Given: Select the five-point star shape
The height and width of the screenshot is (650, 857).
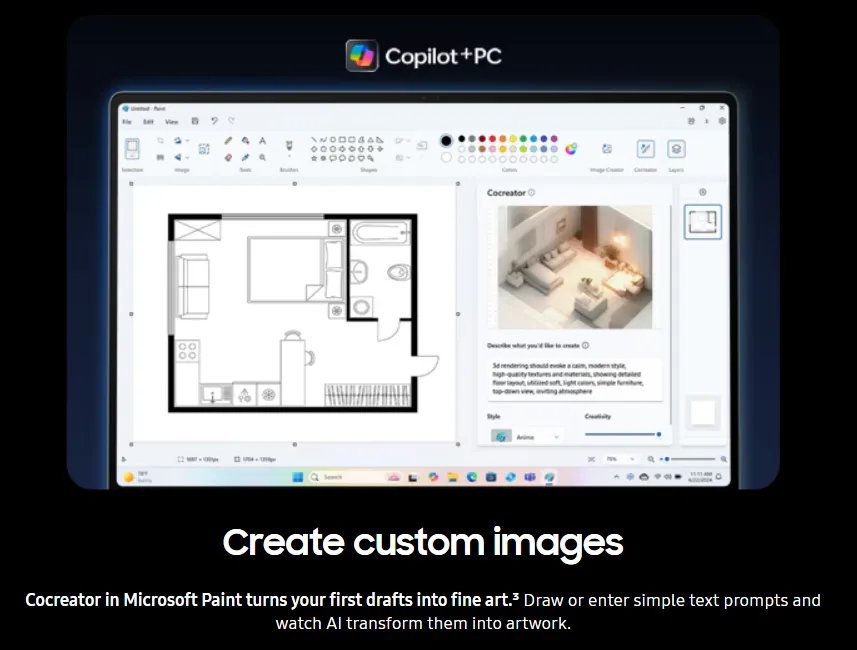Looking at the screenshot, I should click(x=314, y=159).
